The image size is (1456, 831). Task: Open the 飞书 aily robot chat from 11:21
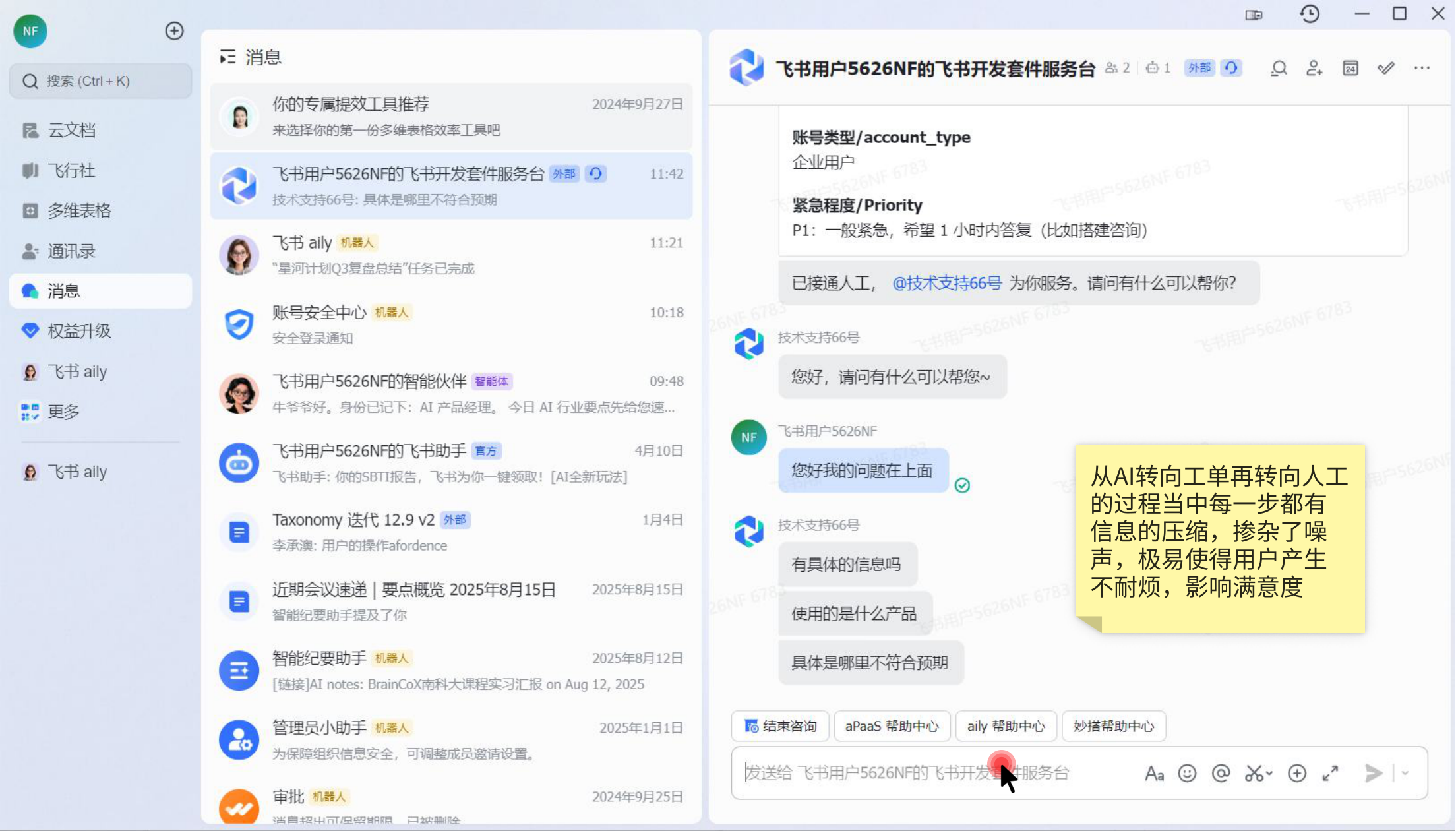(x=451, y=255)
